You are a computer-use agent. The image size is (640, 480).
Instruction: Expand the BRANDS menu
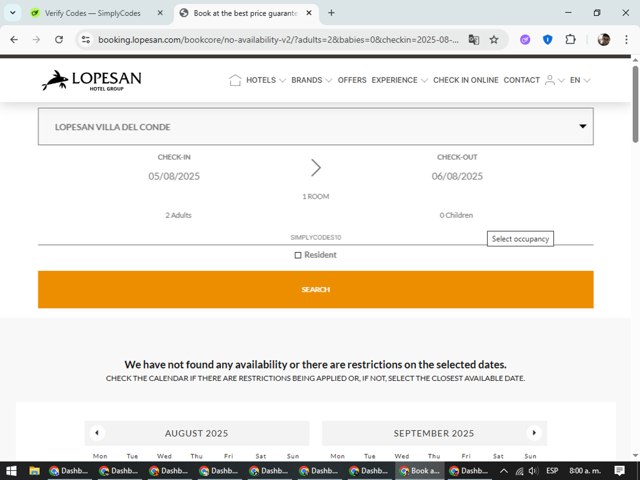311,80
